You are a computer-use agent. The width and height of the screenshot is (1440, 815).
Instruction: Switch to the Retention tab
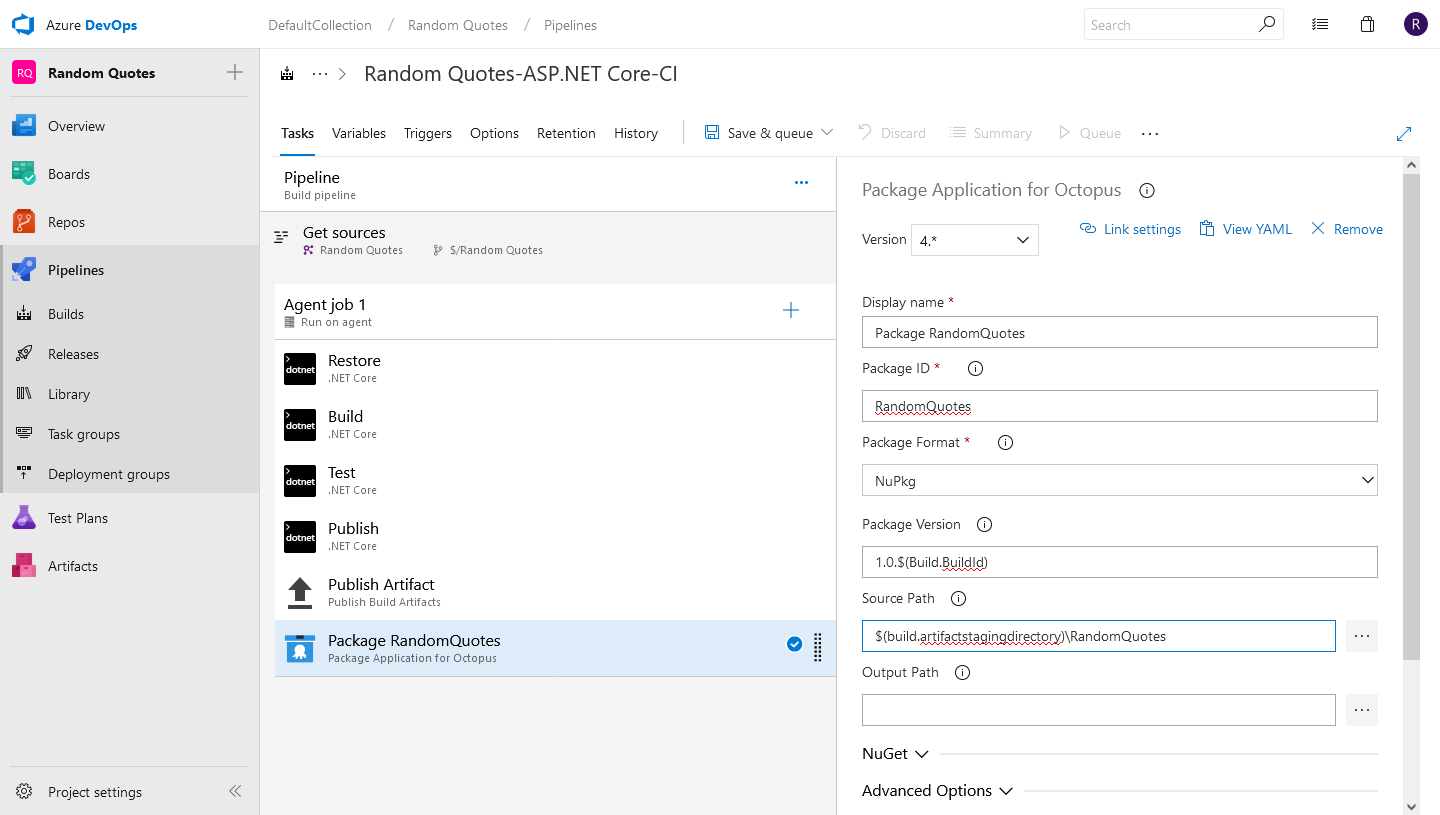coord(566,133)
